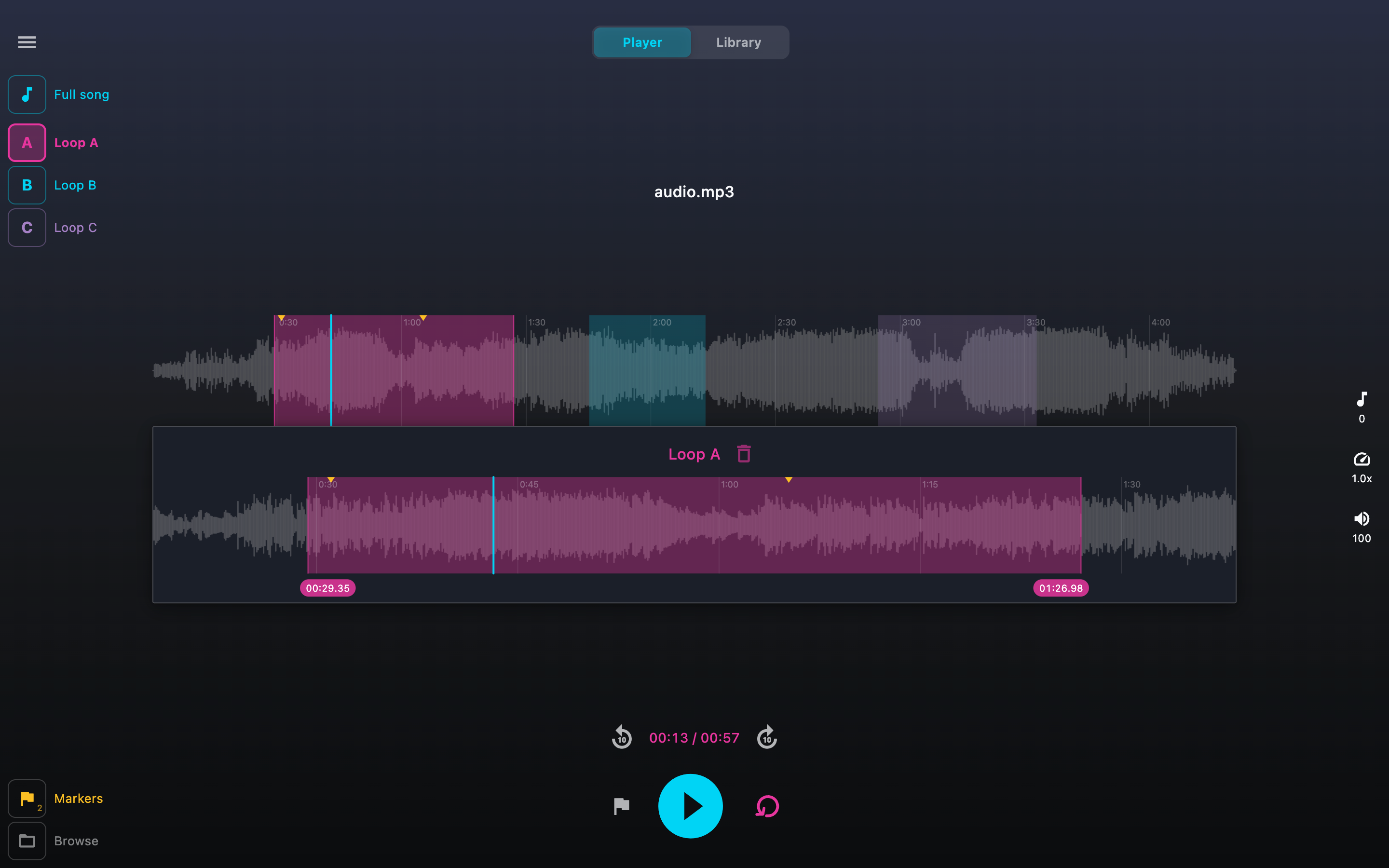Click the Full song label
This screenshot has width=1389, height=868.
[82, 95]
